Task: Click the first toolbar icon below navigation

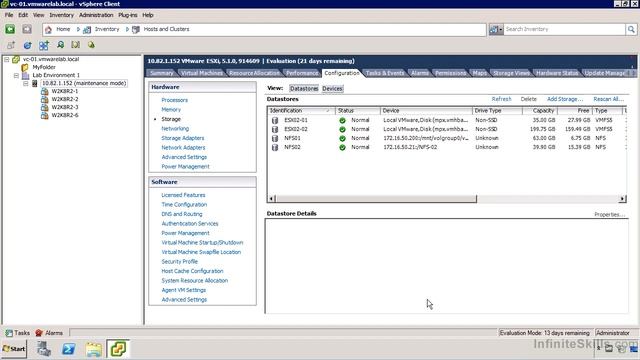Action: click(x=11, y=45)
